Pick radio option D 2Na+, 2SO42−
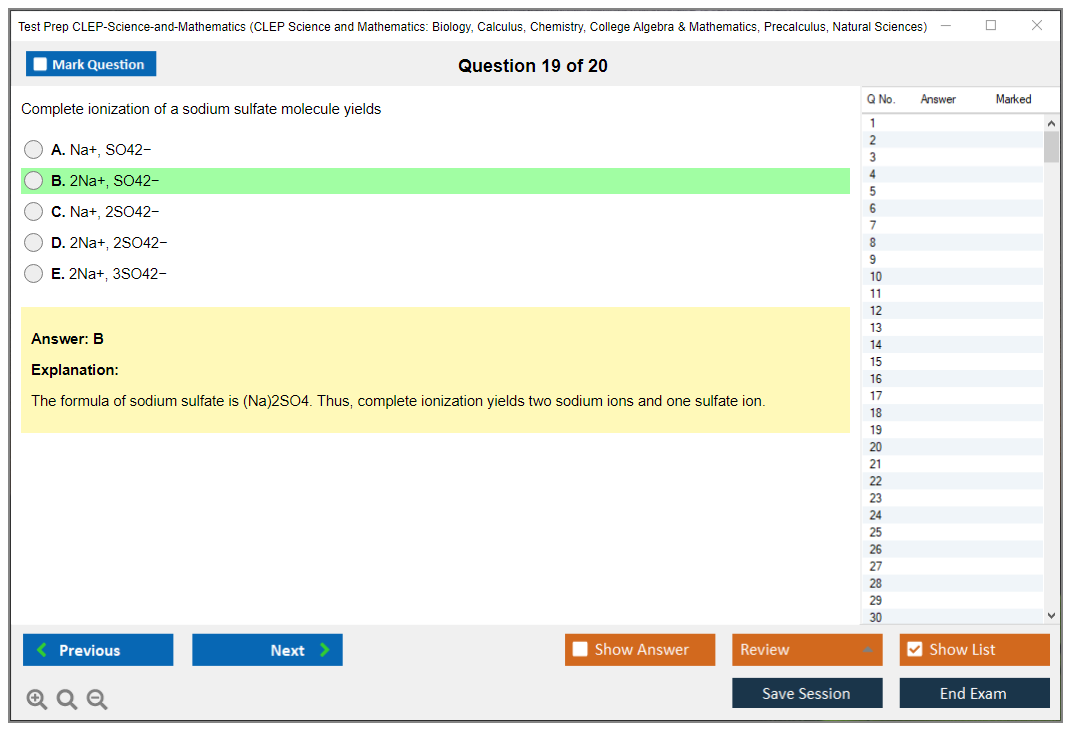1075x735 pixels. tap(34, 243)
